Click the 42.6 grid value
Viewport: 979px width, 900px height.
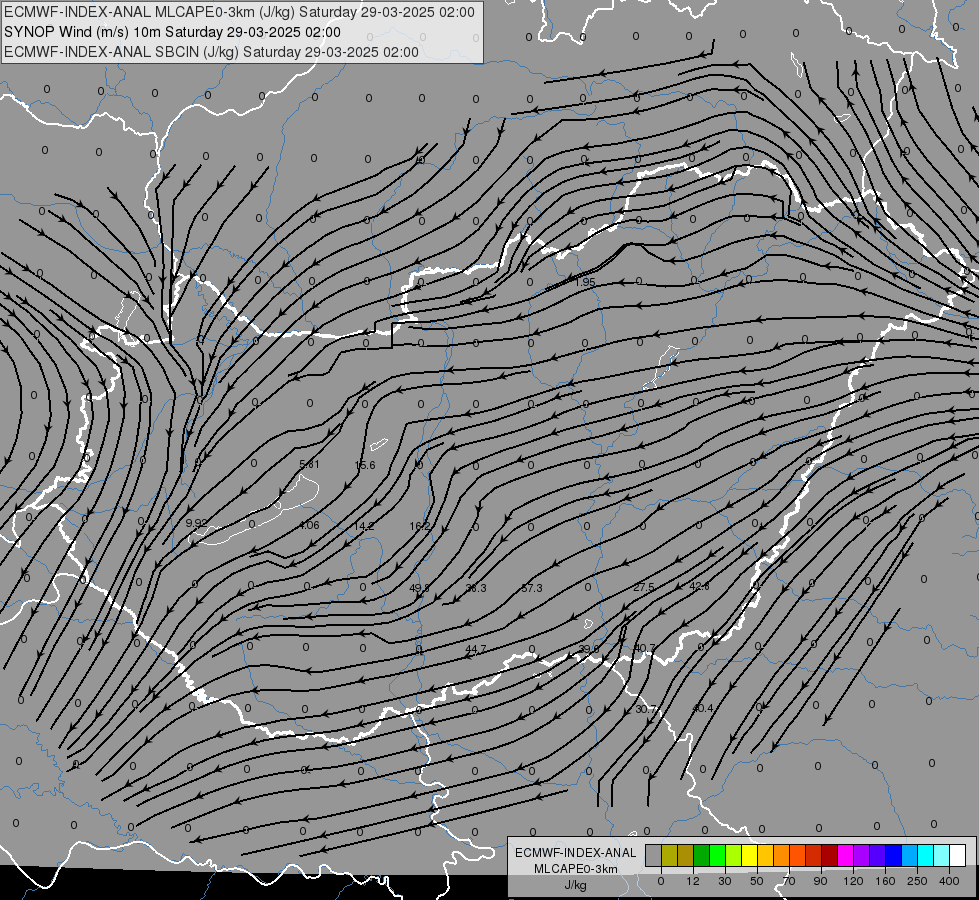[699, 586]
